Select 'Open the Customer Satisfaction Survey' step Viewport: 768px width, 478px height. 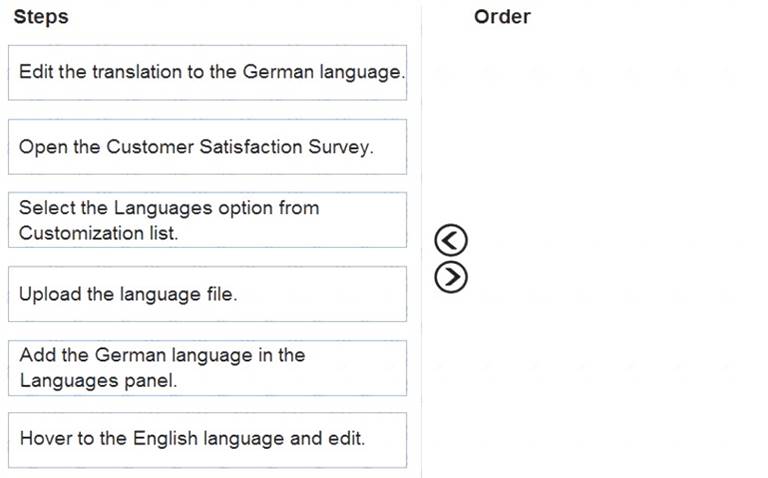point(207,147)
